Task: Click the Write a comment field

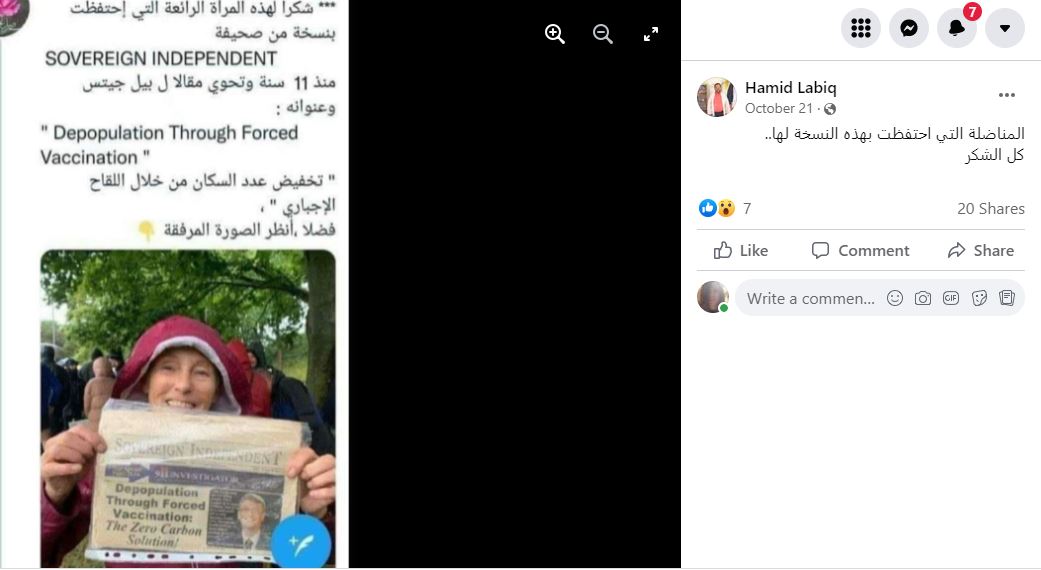Action: (810, 299)
